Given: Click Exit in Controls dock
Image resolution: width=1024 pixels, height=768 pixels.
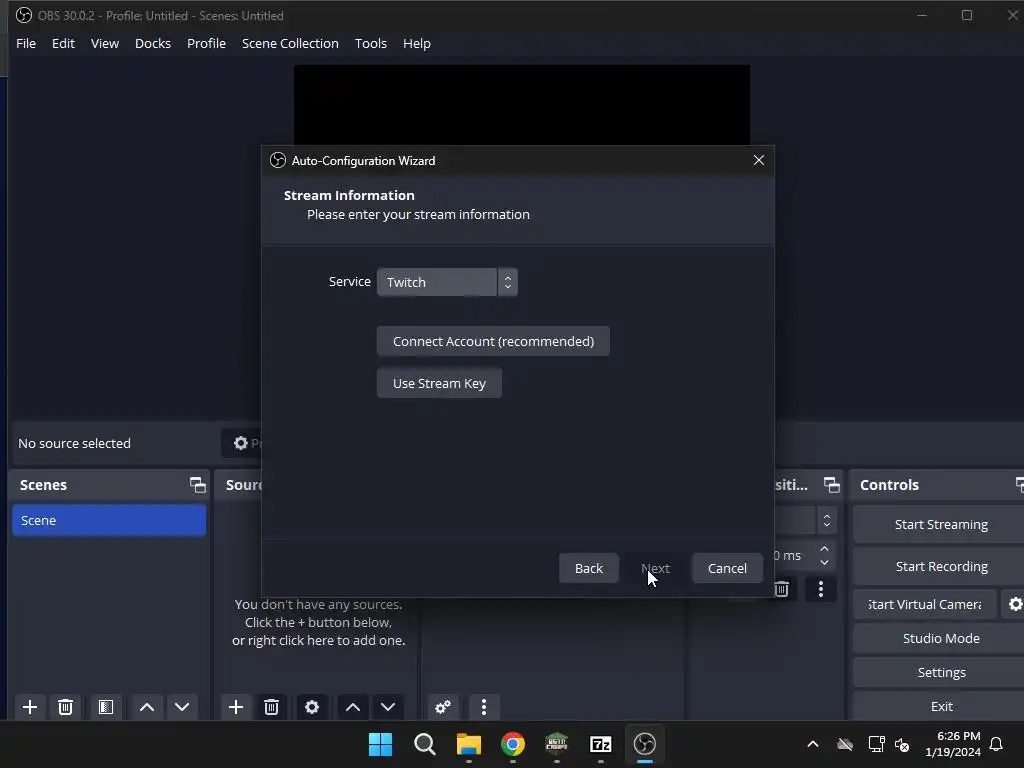Looking at the screenshot, I should click(x=940, y=706).
